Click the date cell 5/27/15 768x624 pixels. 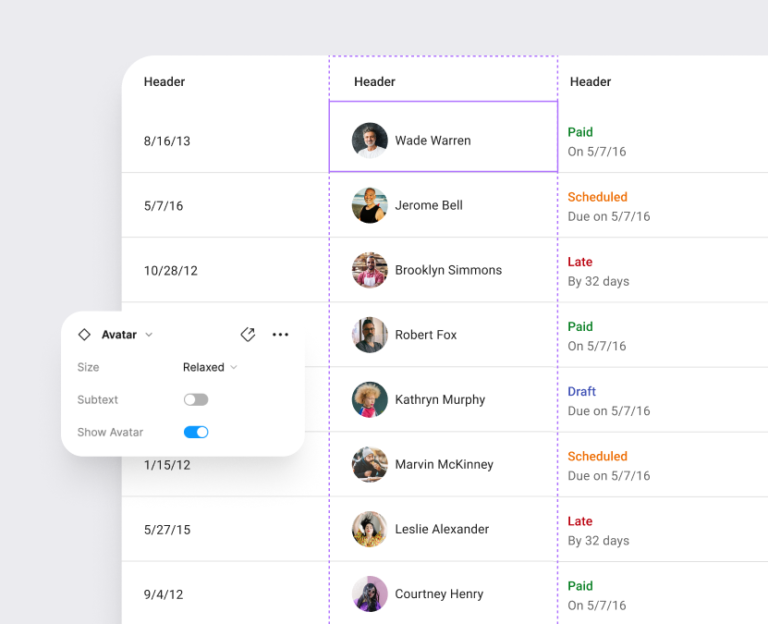tap(167, 529)
